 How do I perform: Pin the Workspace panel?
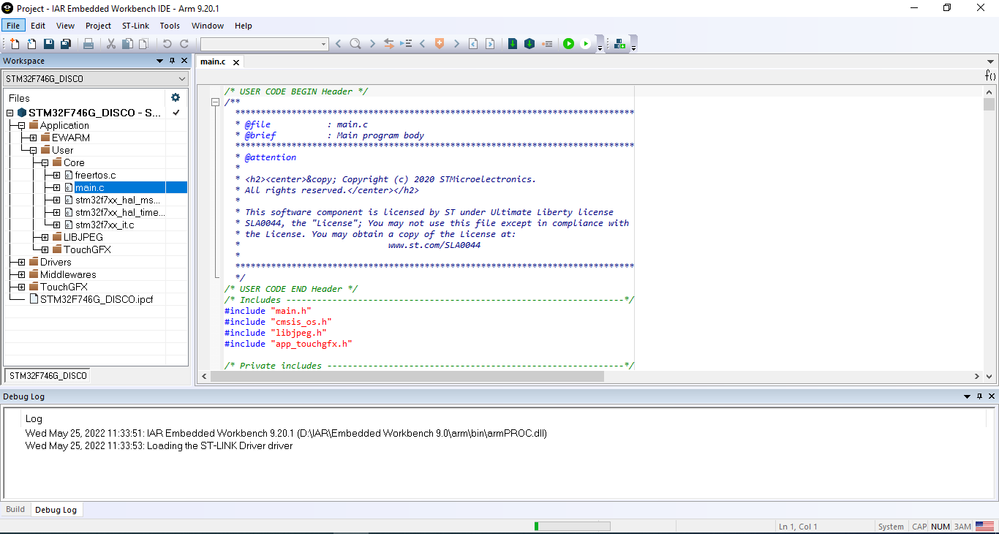coord(172,61)
